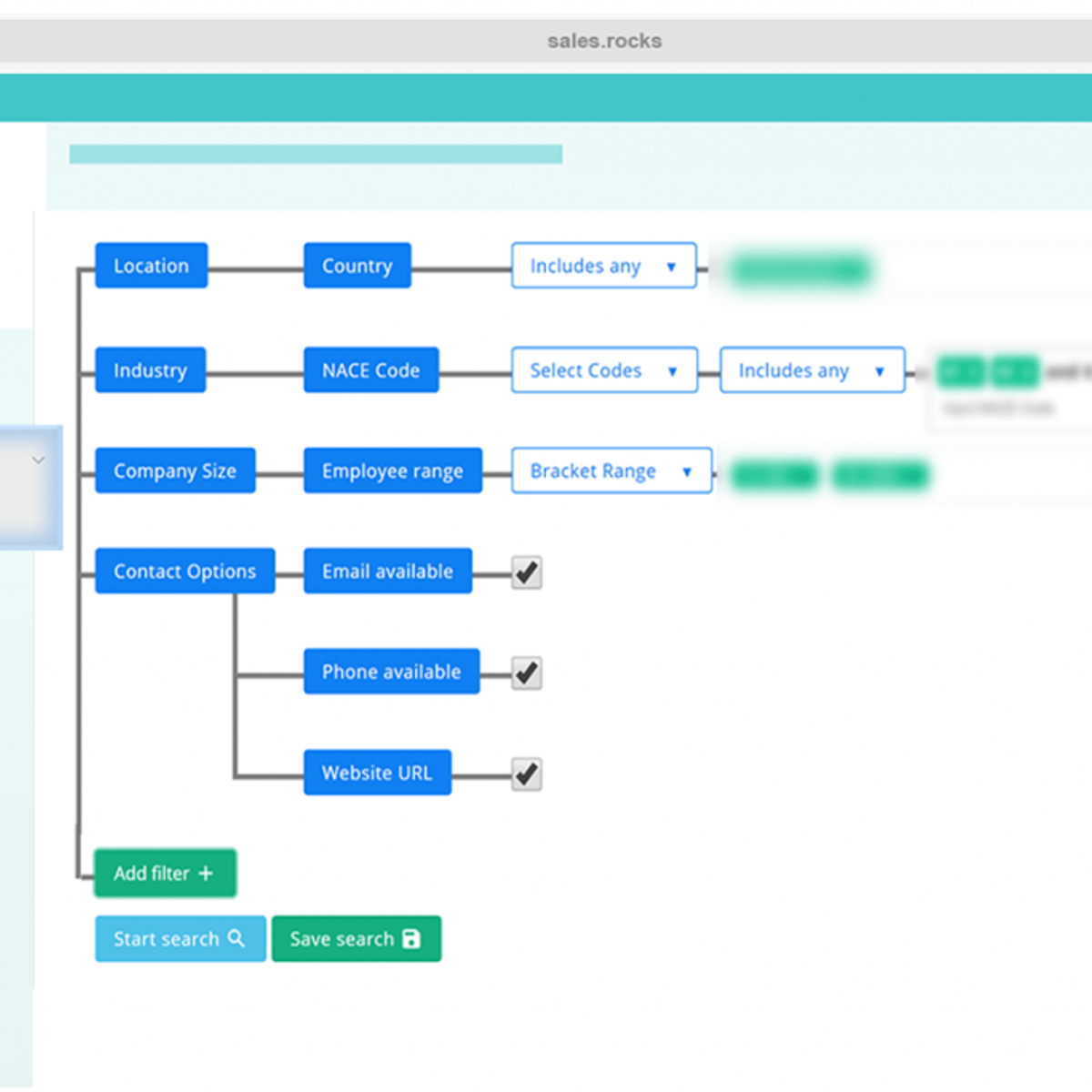Uncheck the Phone available checkbox
Image resolution: width=1092 pixels, height=1092 pixels.
(x=526, y=673)
